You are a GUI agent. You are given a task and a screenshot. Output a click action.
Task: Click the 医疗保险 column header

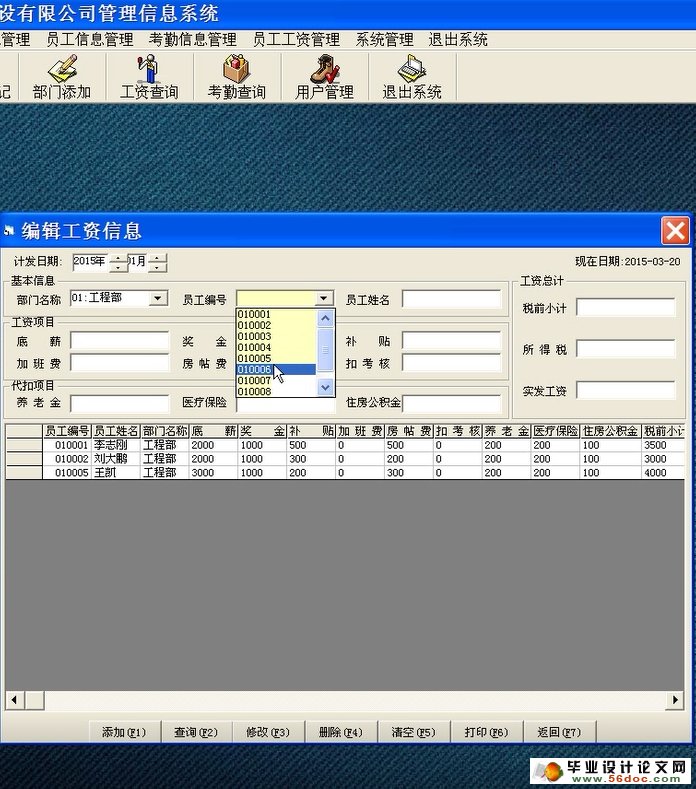pyautogui.click(x=556, y=431)
